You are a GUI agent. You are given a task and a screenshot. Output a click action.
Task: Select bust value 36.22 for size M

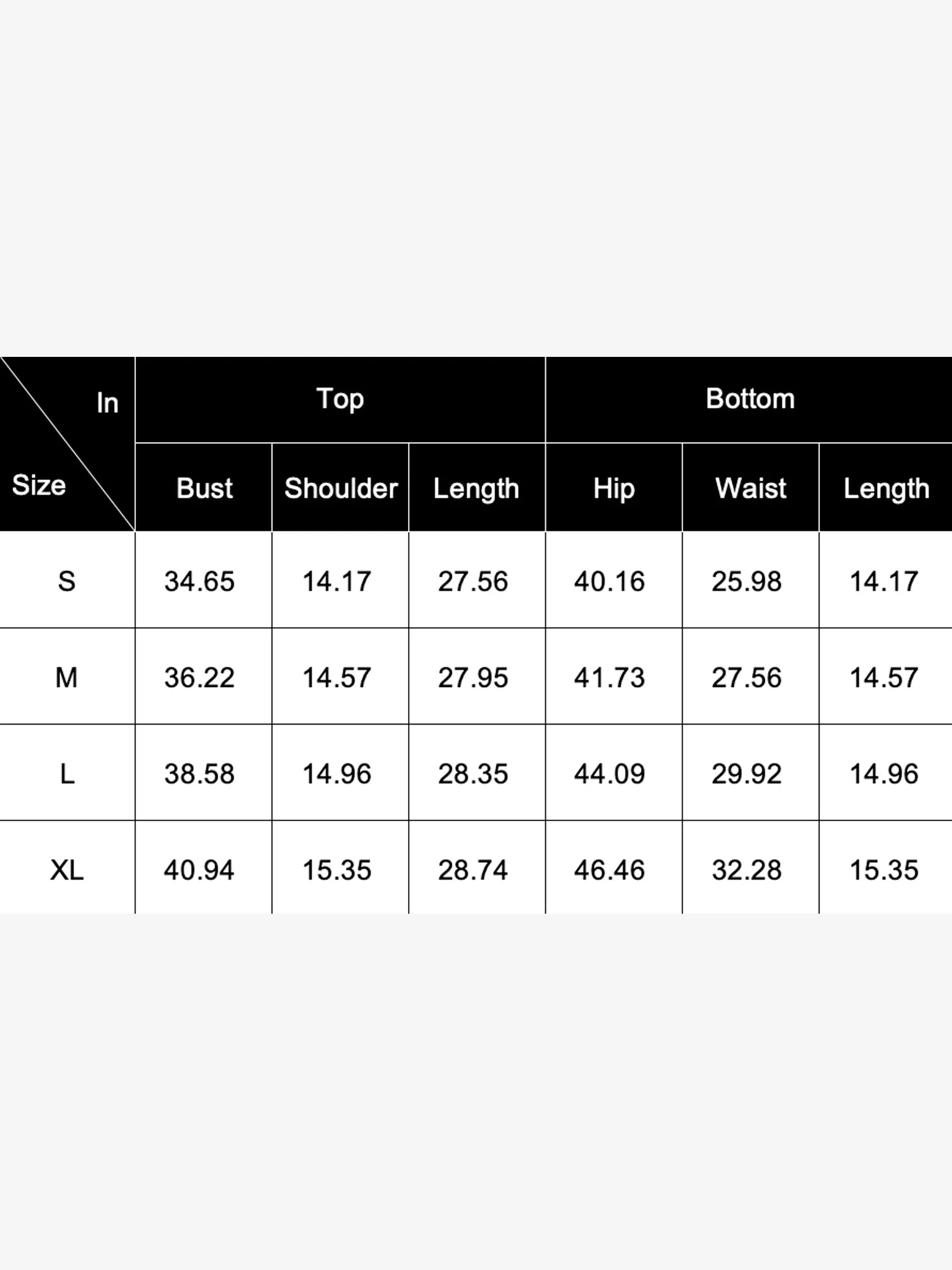(199, 678)
